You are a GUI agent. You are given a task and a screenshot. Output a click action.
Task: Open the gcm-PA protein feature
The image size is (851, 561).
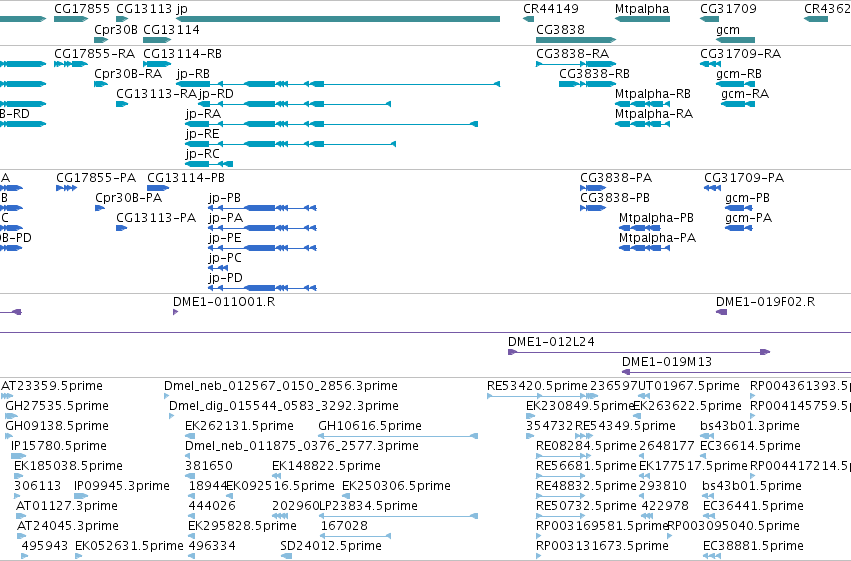click(739, 228)
